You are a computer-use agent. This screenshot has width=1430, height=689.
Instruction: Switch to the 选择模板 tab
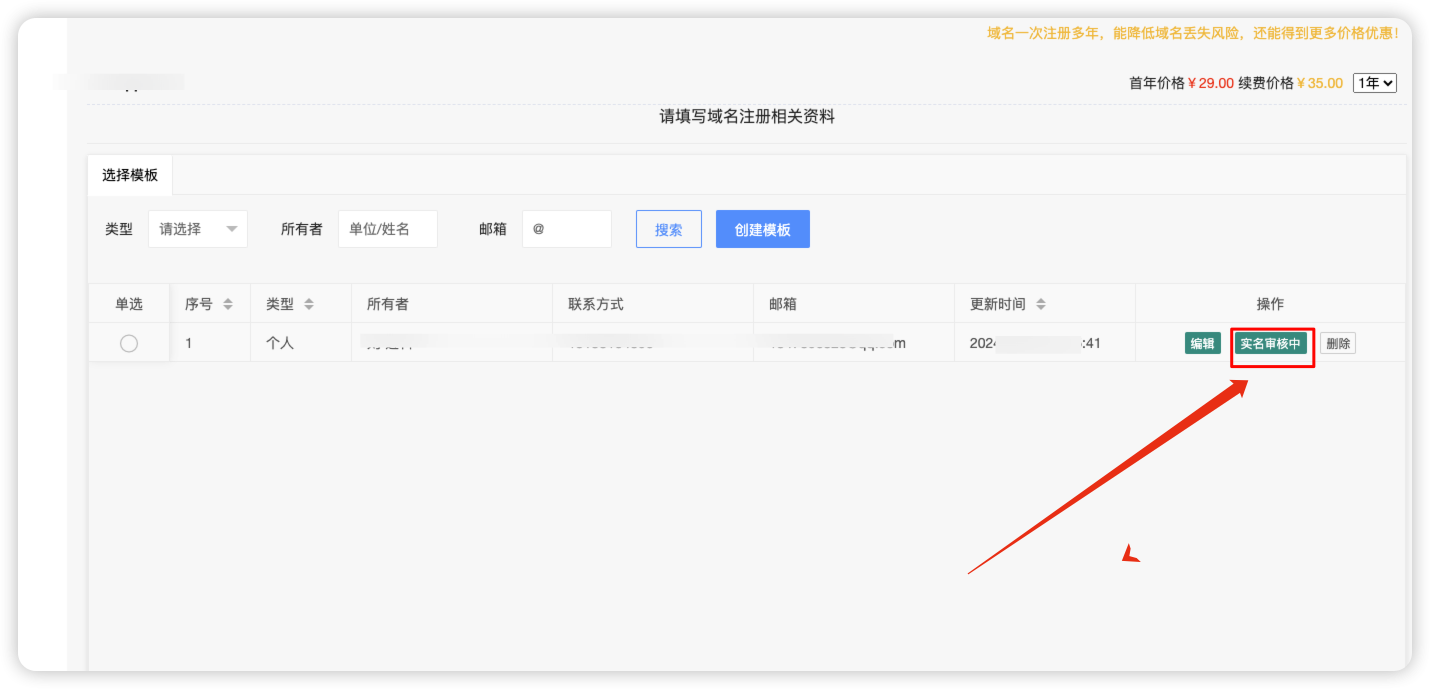130,175
